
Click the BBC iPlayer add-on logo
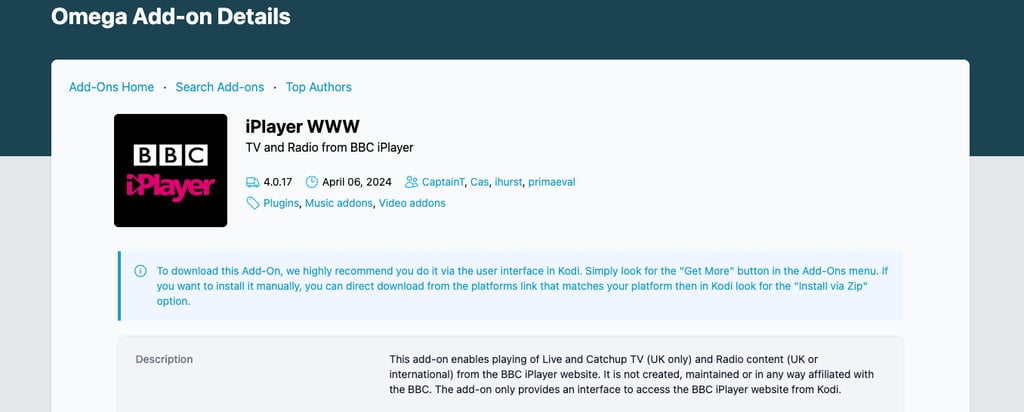170,170
